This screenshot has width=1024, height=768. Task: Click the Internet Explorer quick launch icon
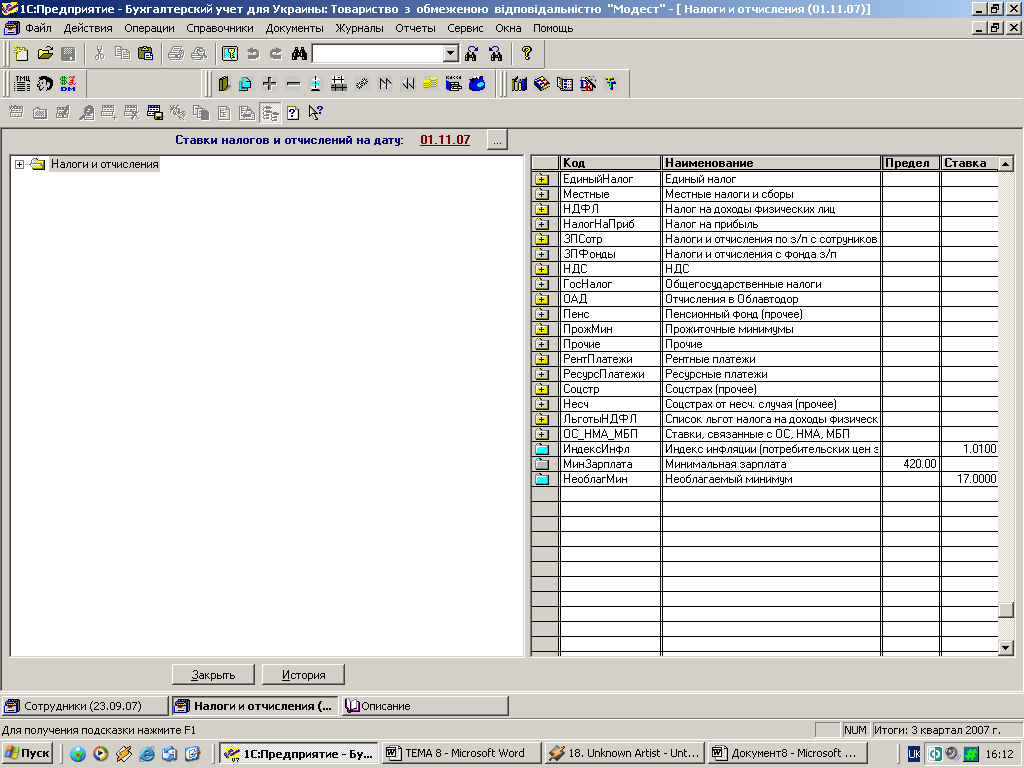(x=147, y=754)
